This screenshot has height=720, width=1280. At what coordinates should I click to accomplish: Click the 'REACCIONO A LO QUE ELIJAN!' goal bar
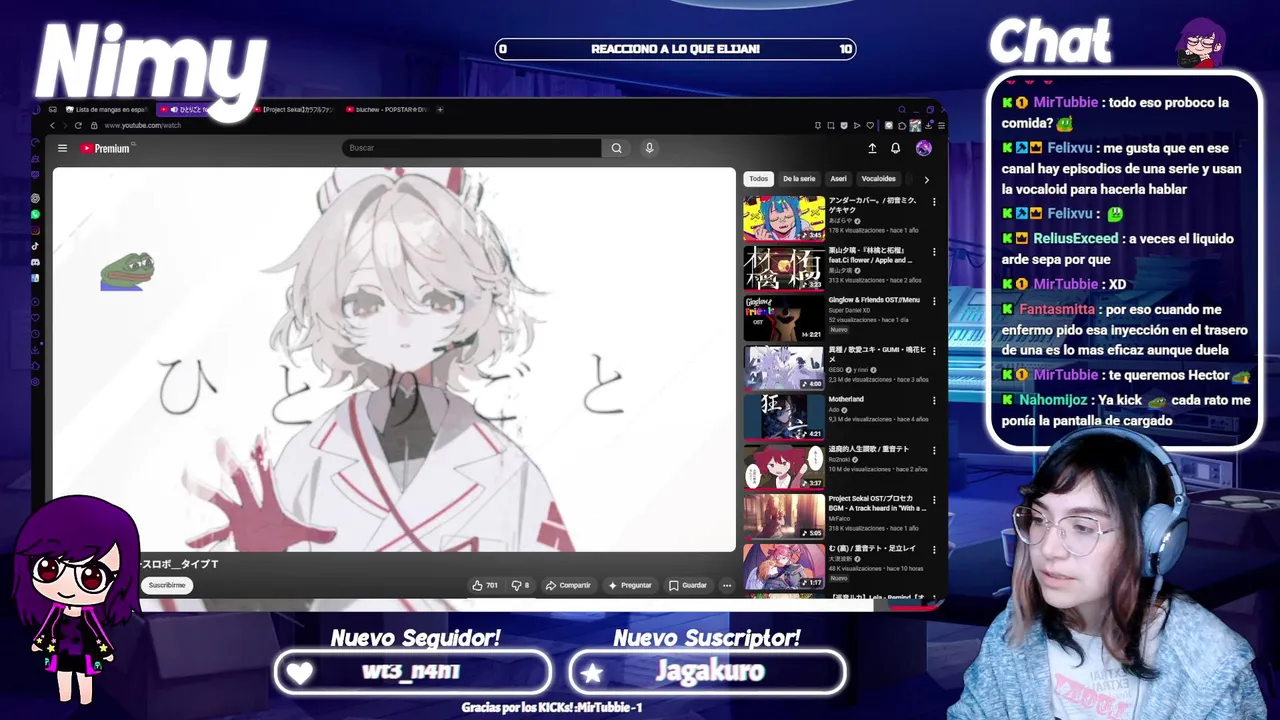pyautogui.click(x=675, y=49)
